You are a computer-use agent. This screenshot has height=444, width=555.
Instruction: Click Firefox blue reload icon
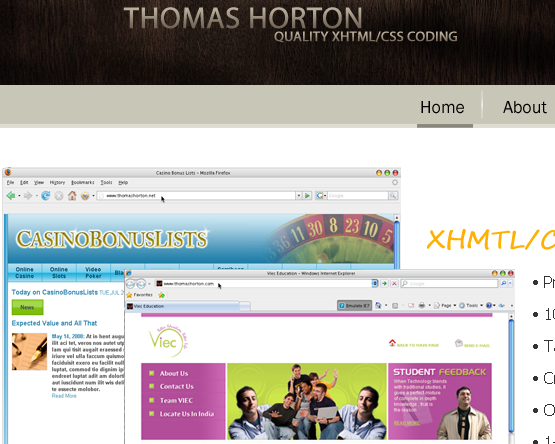tap(45, 195)
